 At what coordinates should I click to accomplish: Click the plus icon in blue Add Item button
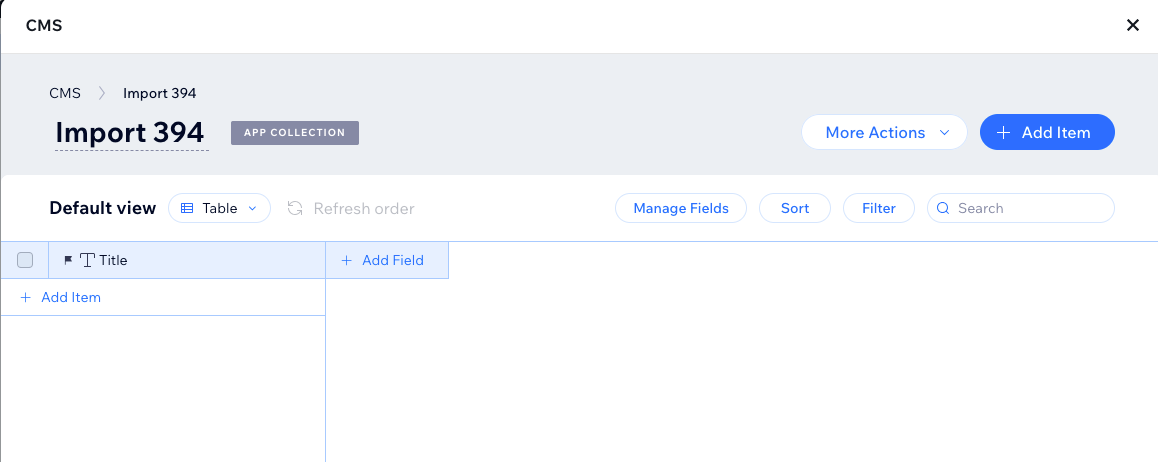coord(1003,132)
